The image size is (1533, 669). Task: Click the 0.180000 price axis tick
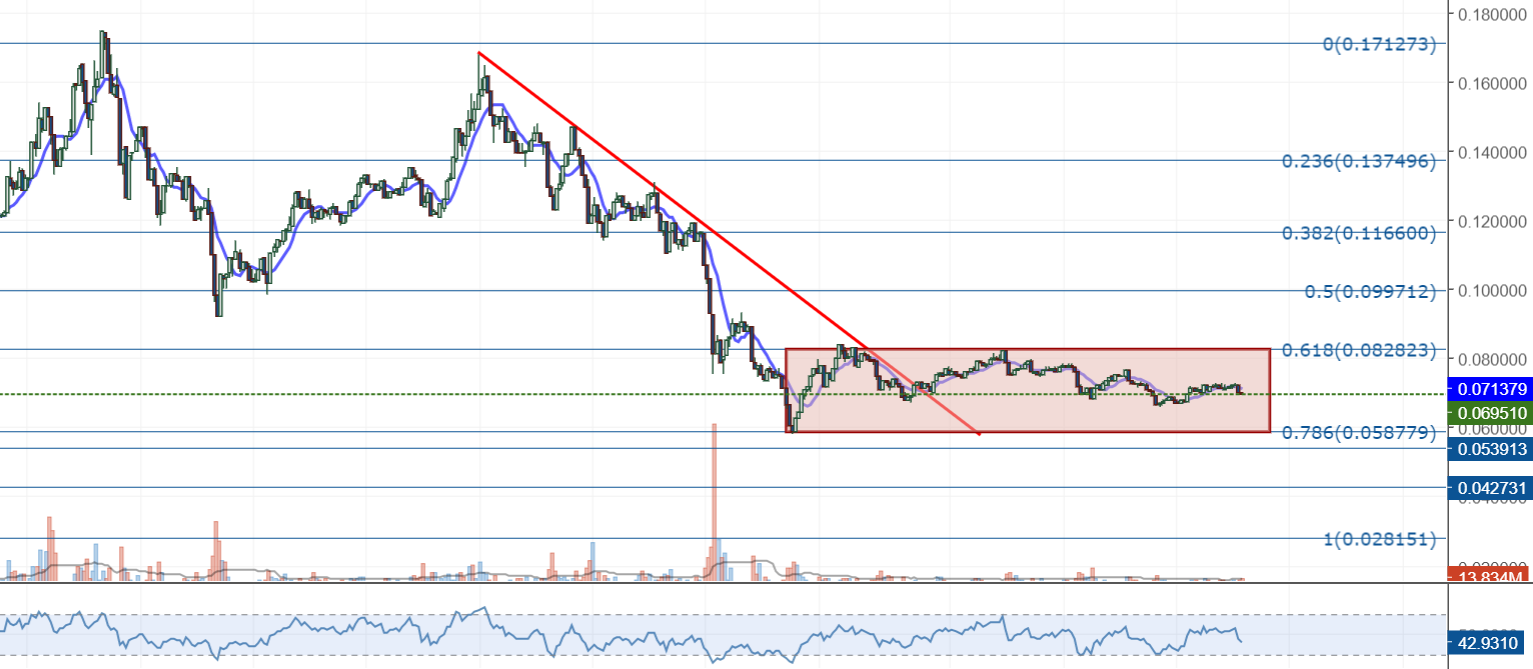(x=1496, y=14)
